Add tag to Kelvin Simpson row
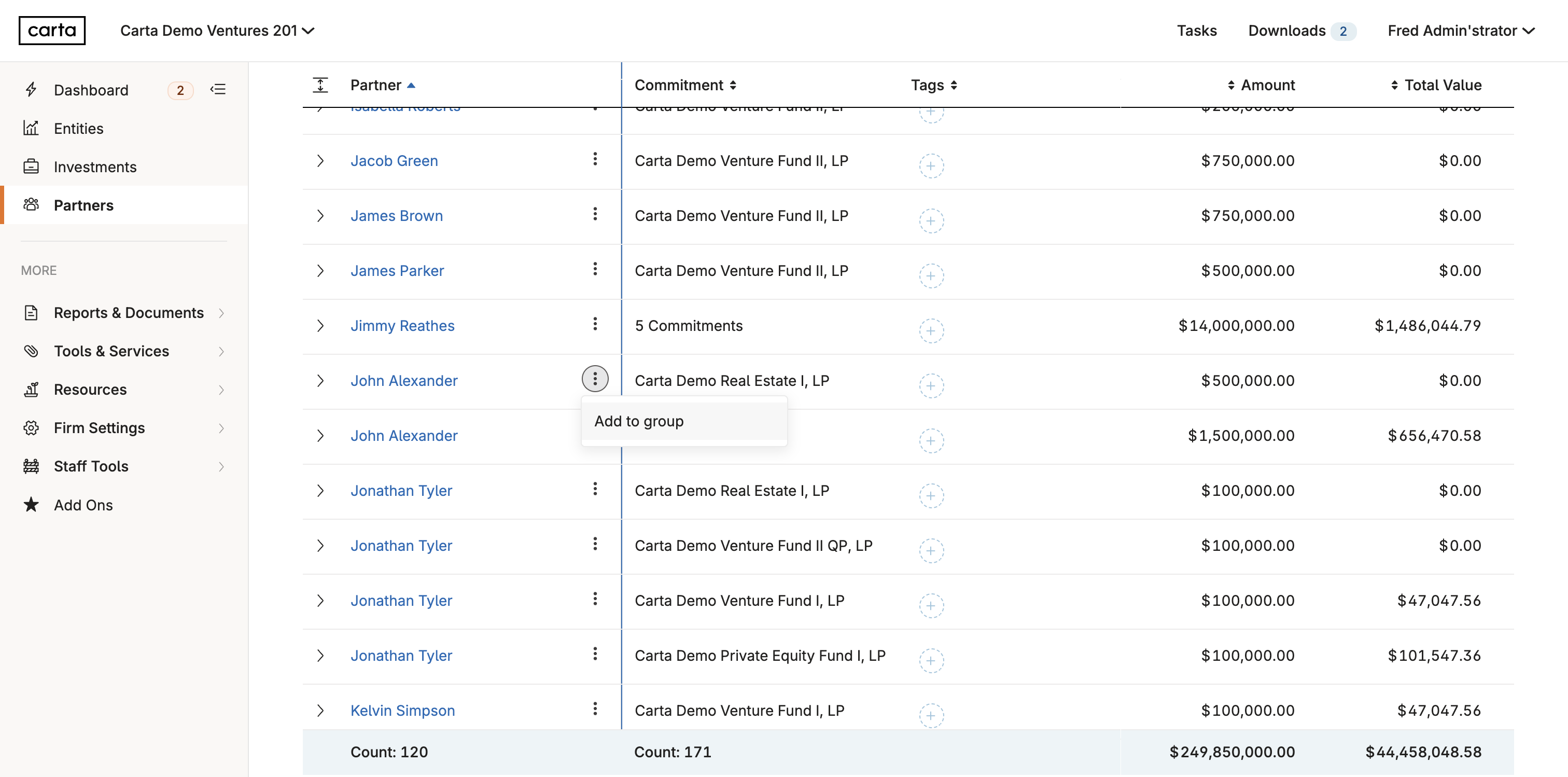 931,715
